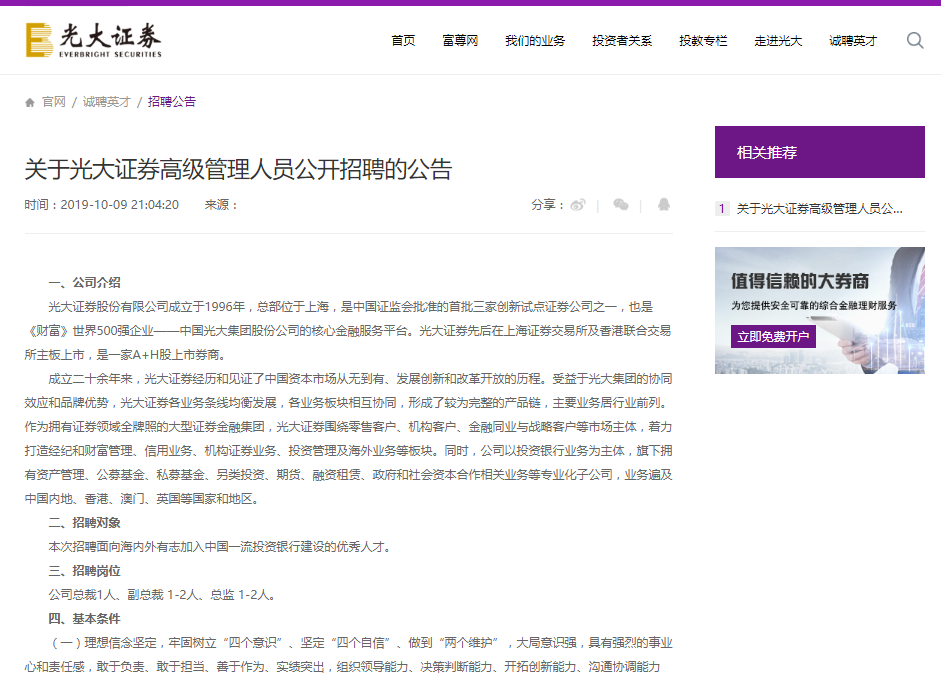Click the number 1 badge in recommendations

[722, 209]
